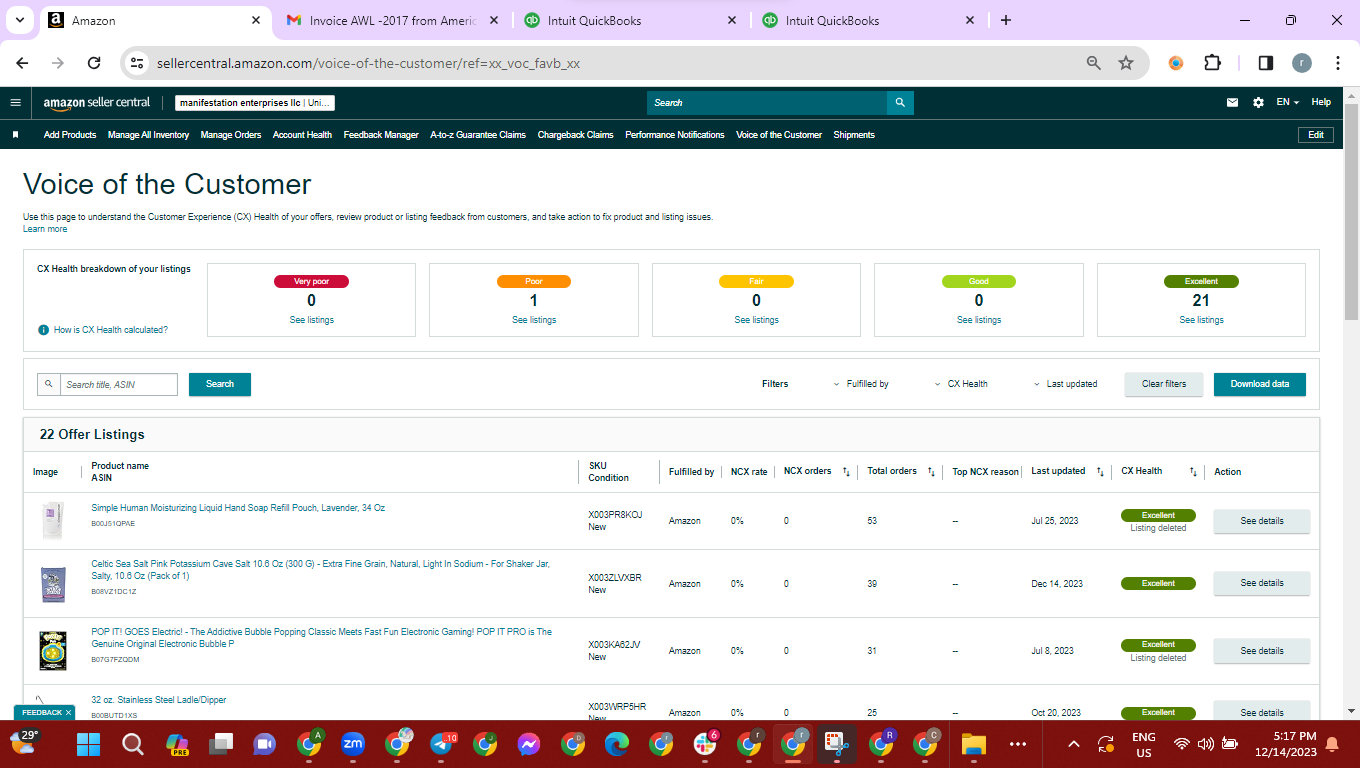Click the info icon beside How is CX Health calculated

[43, 329]
